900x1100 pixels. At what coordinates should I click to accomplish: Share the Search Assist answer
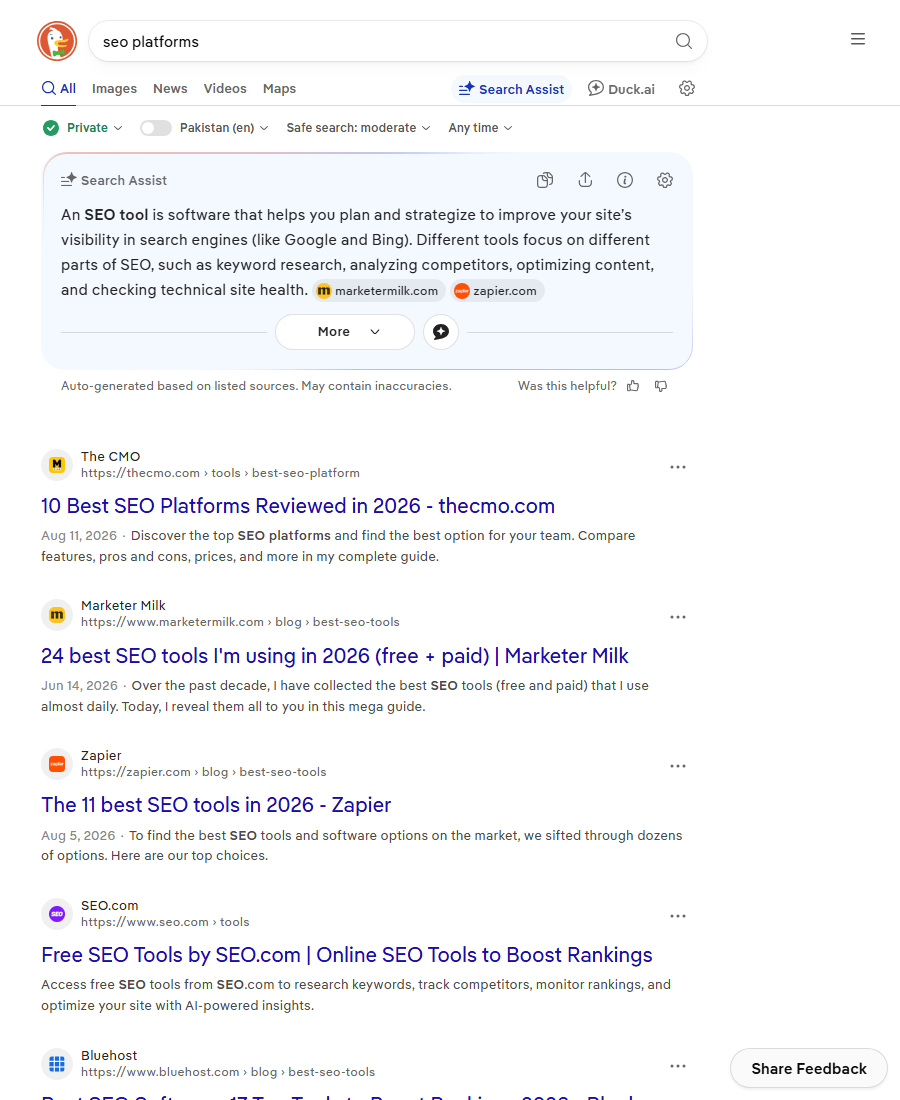585,180
